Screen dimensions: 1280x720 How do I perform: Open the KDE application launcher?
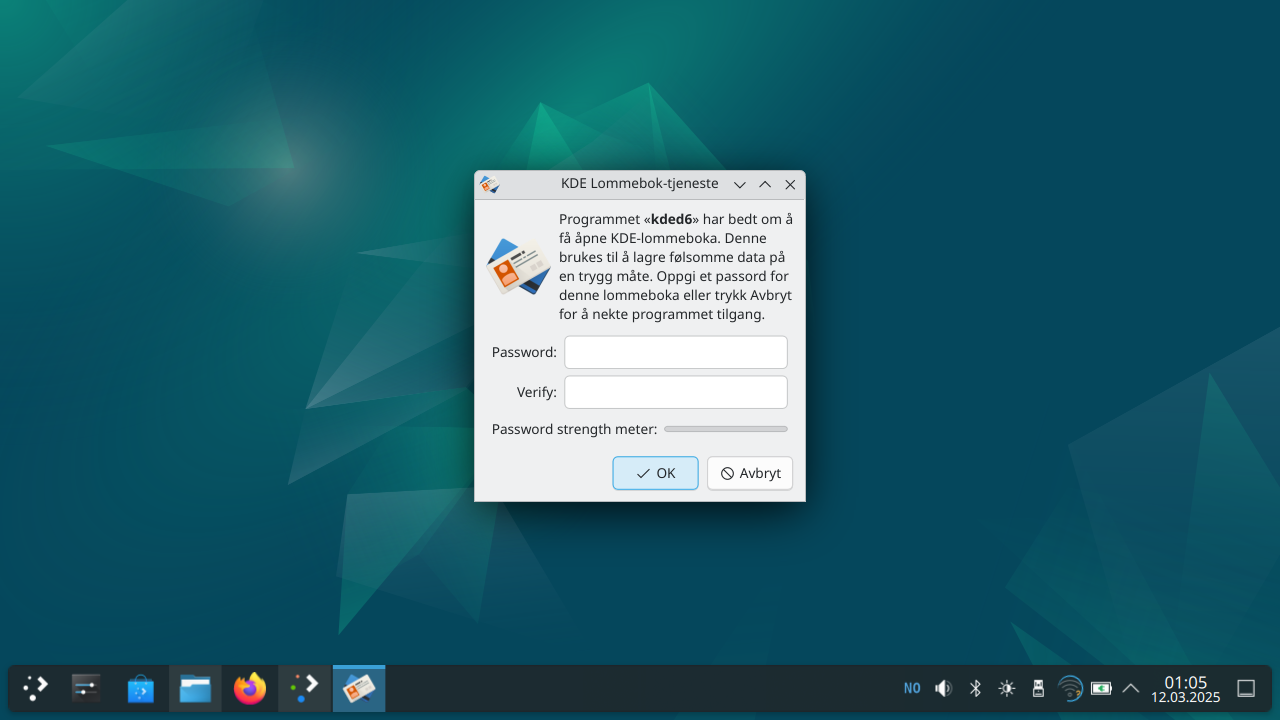tap(36, 688)
